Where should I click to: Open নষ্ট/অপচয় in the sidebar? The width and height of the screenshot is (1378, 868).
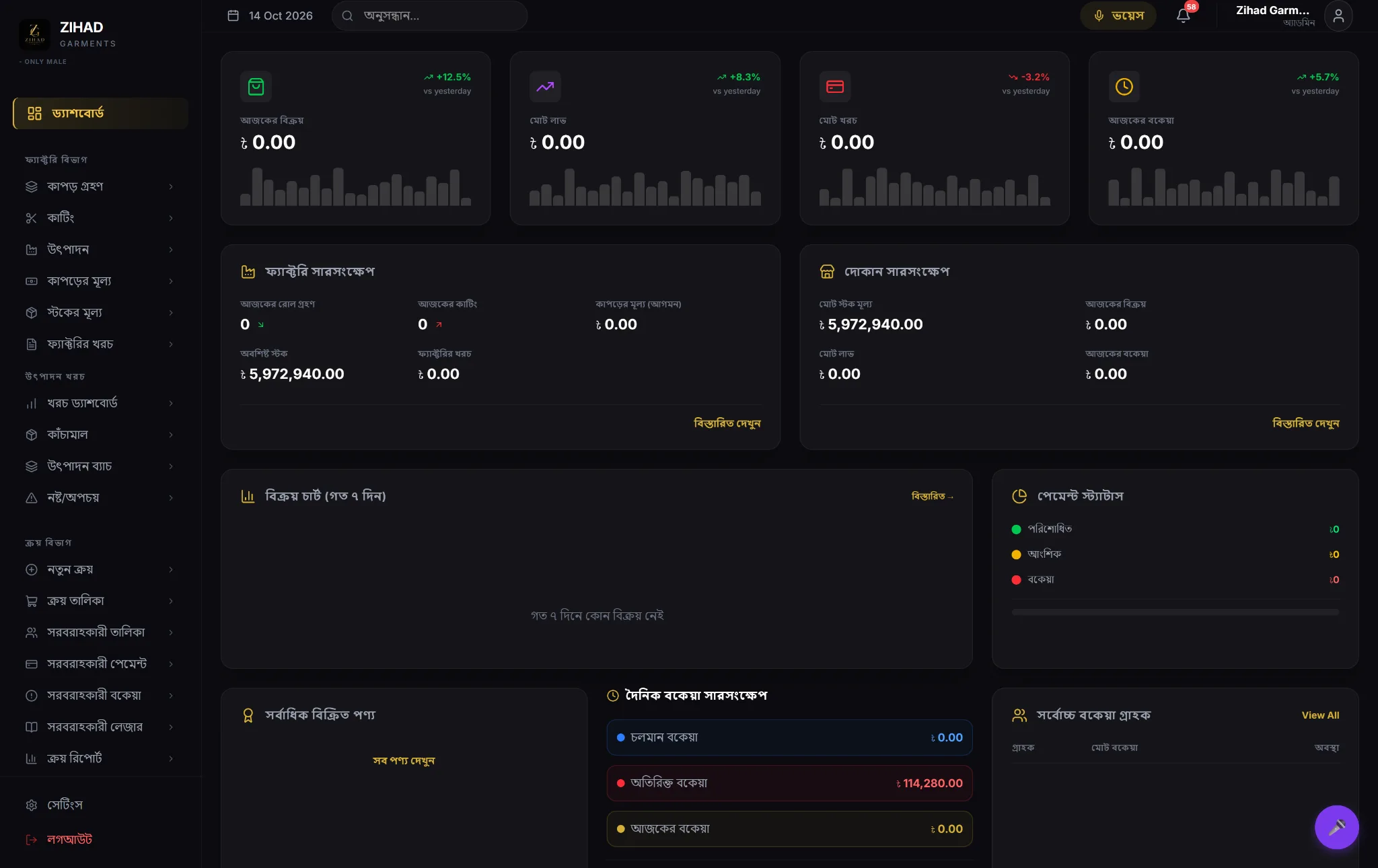click(x=100, y=498)
